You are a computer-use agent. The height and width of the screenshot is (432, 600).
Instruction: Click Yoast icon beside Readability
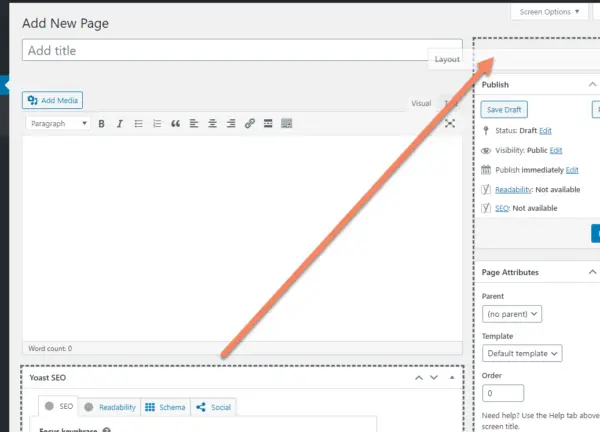486,189
